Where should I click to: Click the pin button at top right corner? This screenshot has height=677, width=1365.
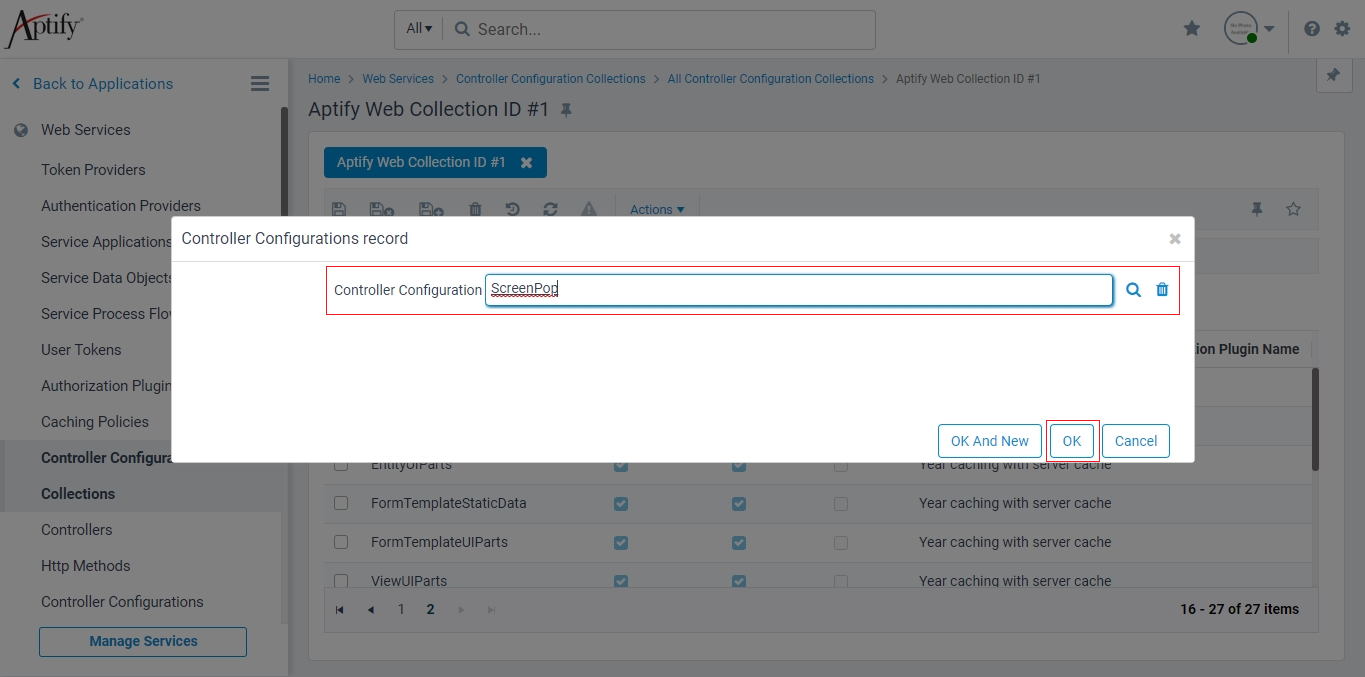(x=1333, y=75)
